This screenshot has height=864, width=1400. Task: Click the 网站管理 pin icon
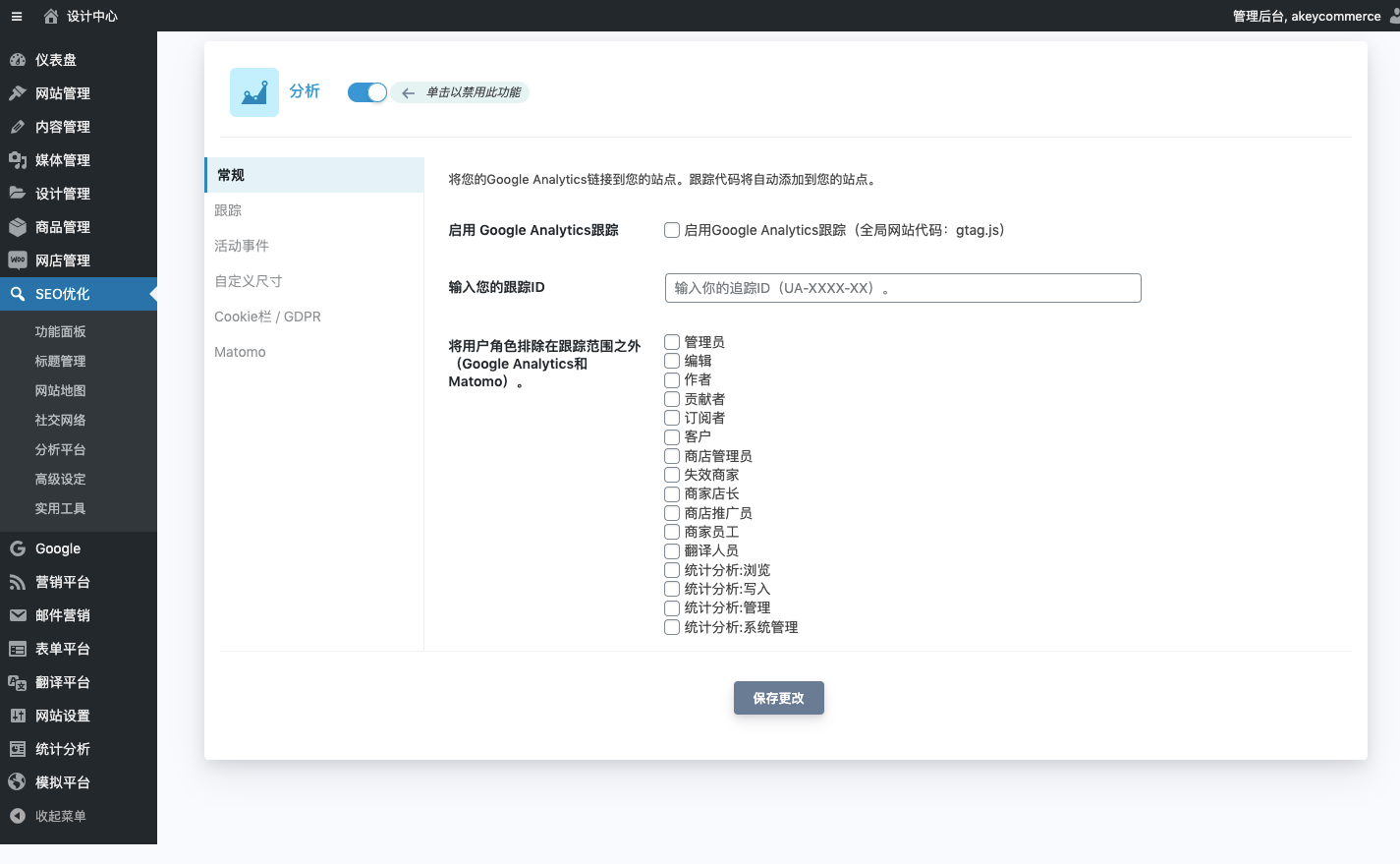[18, 93]
